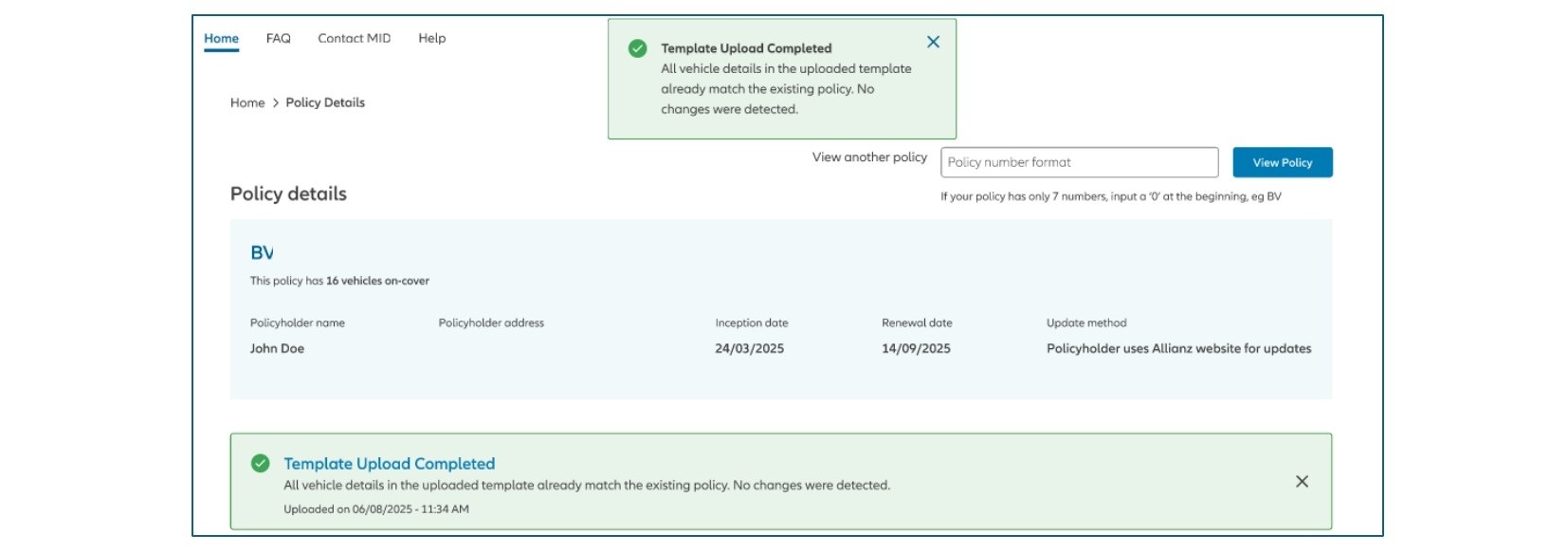1568x553 pixels.
Task: Click the Inception date value 24/03/2025
Action: click(x=749, y=349)
